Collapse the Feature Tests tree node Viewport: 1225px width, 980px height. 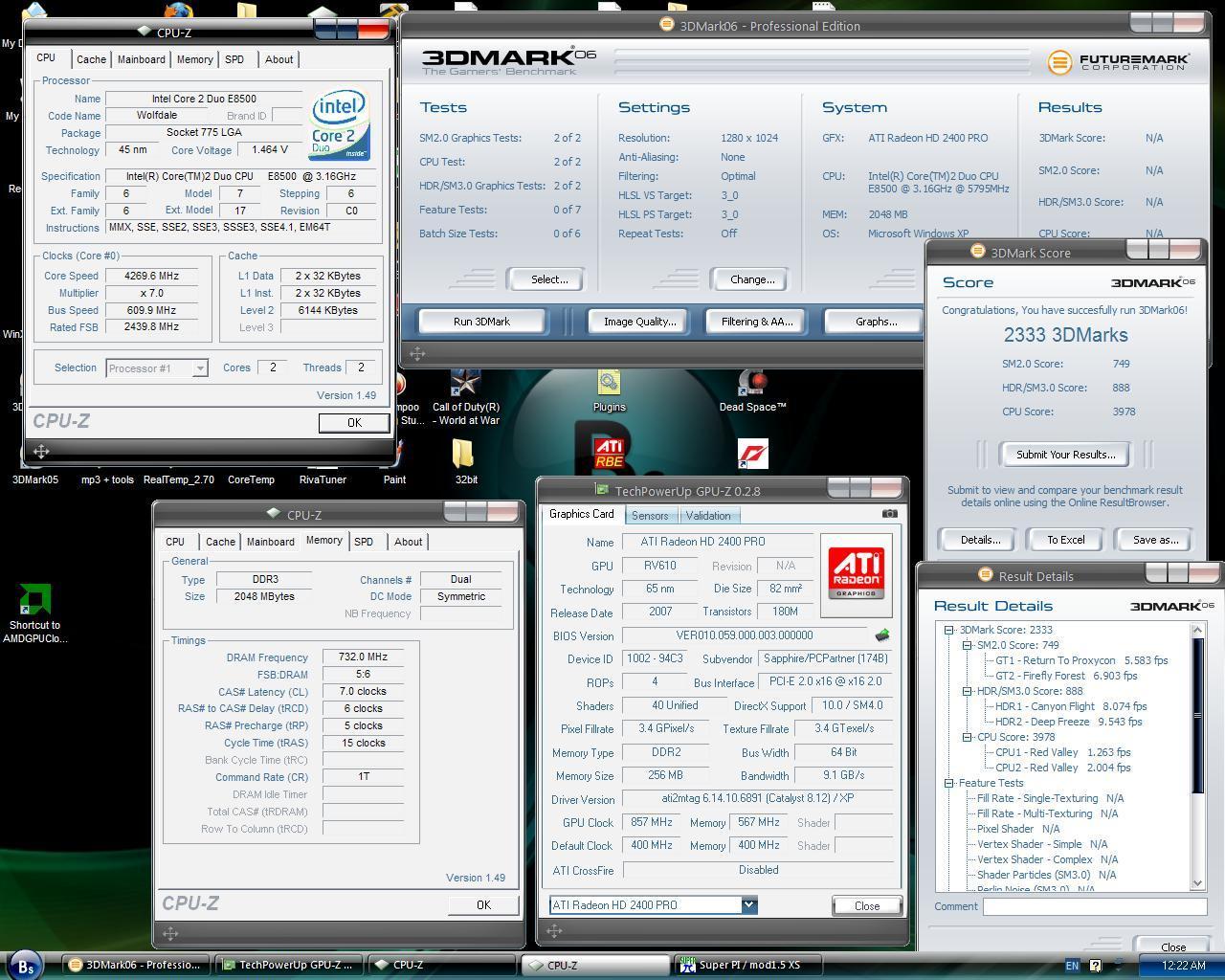948,783
